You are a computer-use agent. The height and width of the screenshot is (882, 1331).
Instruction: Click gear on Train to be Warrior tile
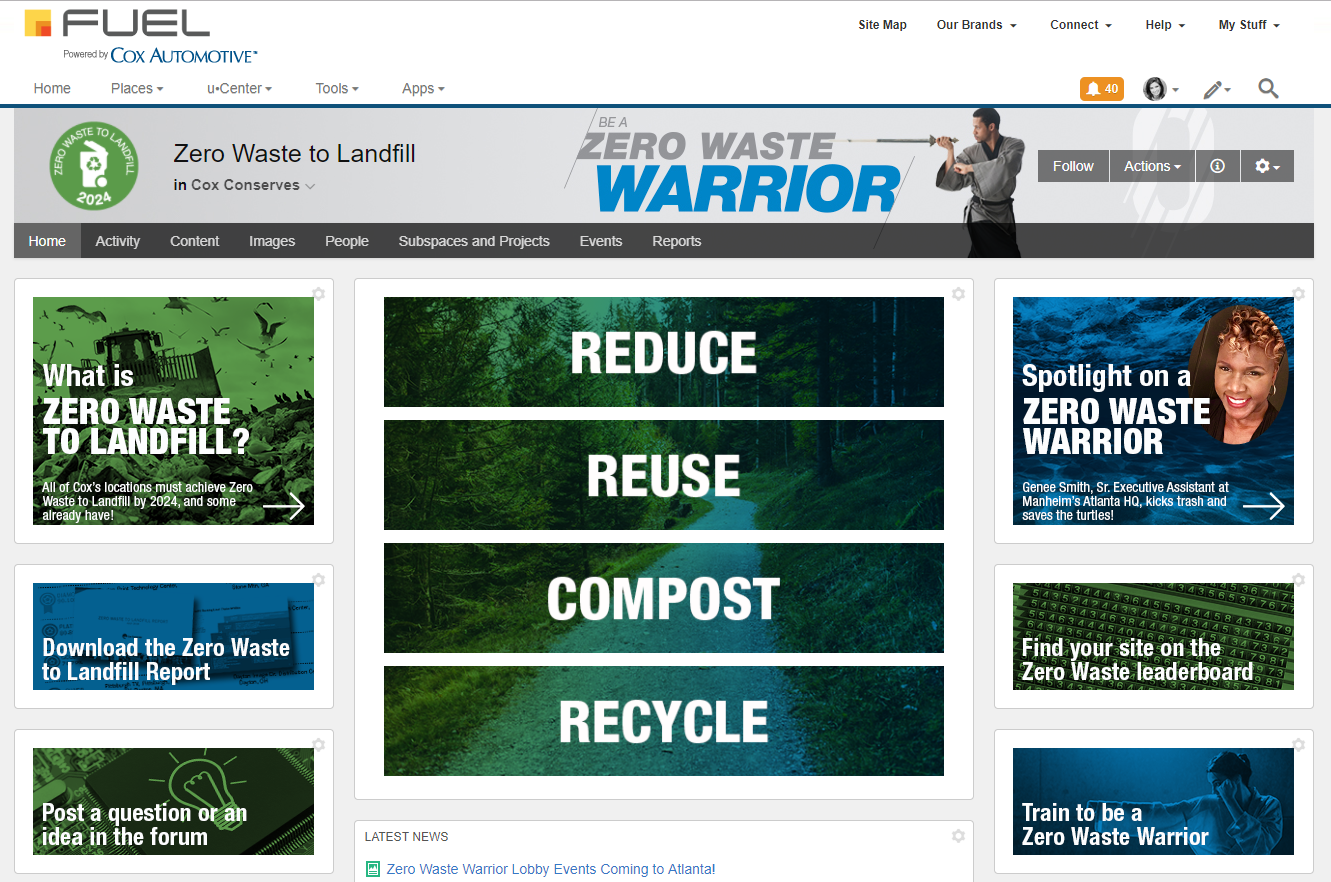pyautogui.click(x=1298, y=744)
